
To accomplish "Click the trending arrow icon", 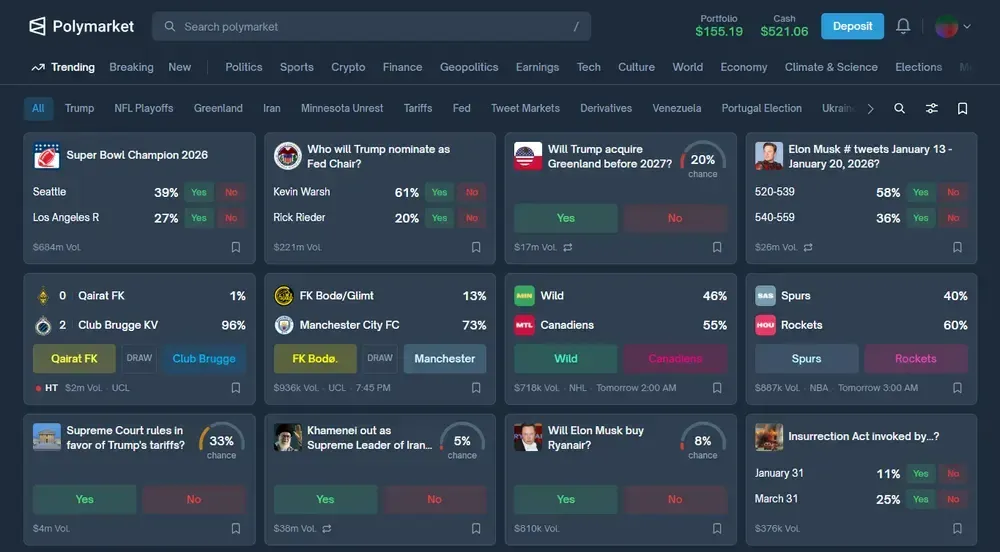I will (x=38, y=67).
